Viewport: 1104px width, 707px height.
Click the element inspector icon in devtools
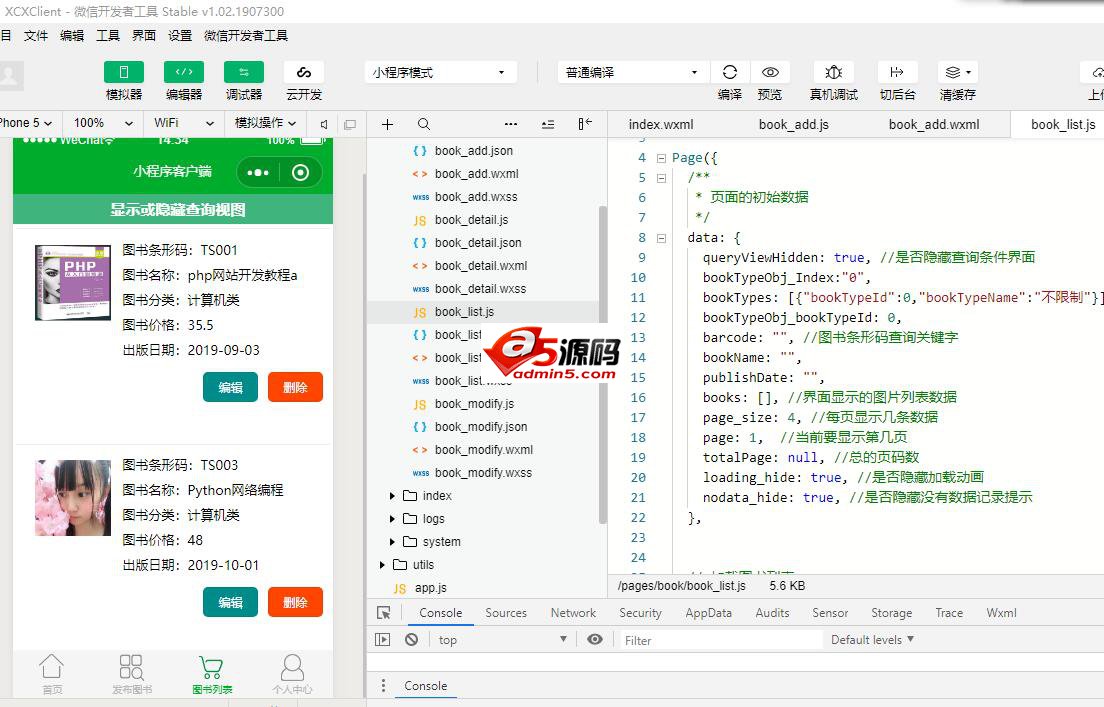tap(383, 613)
